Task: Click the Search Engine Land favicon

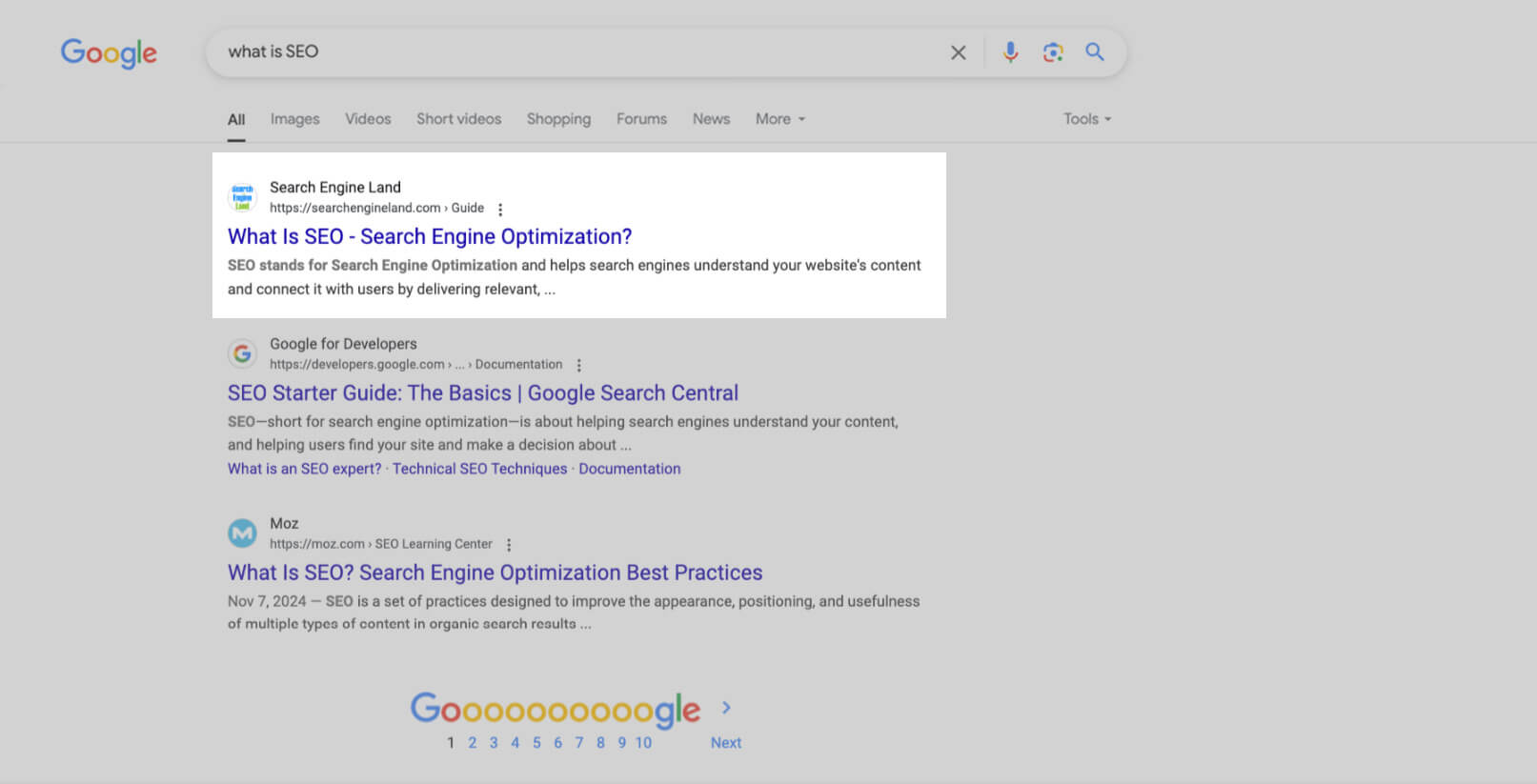Action: [242, 197]
